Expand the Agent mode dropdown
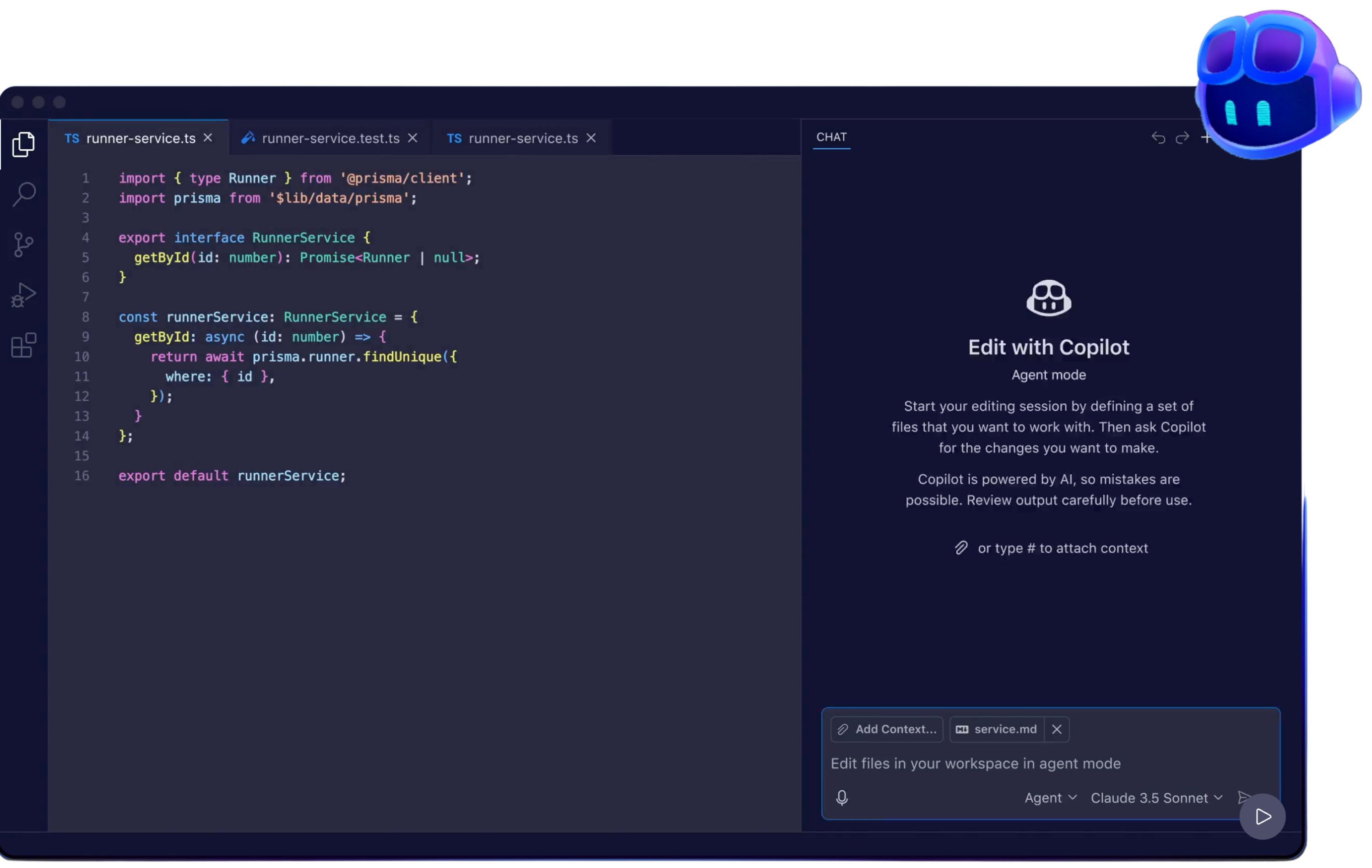1372x868 pixels. click(1050, 798)
